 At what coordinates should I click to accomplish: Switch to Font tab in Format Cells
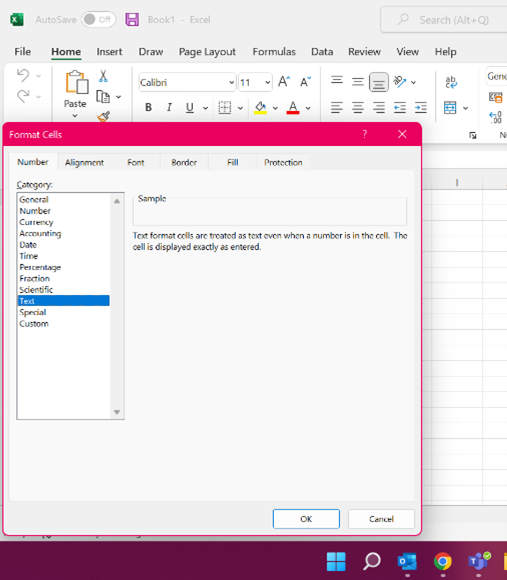tap(136, 162)
